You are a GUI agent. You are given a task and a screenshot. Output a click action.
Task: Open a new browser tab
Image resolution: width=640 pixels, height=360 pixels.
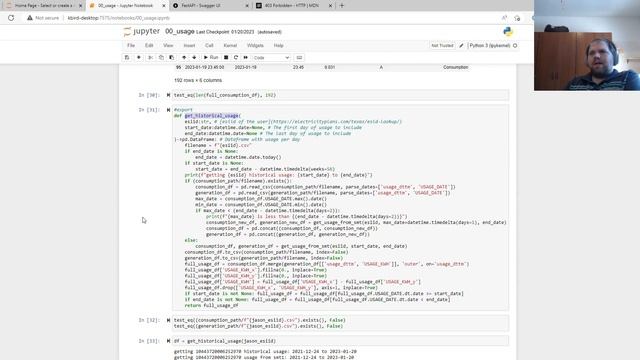pos(342,6)
